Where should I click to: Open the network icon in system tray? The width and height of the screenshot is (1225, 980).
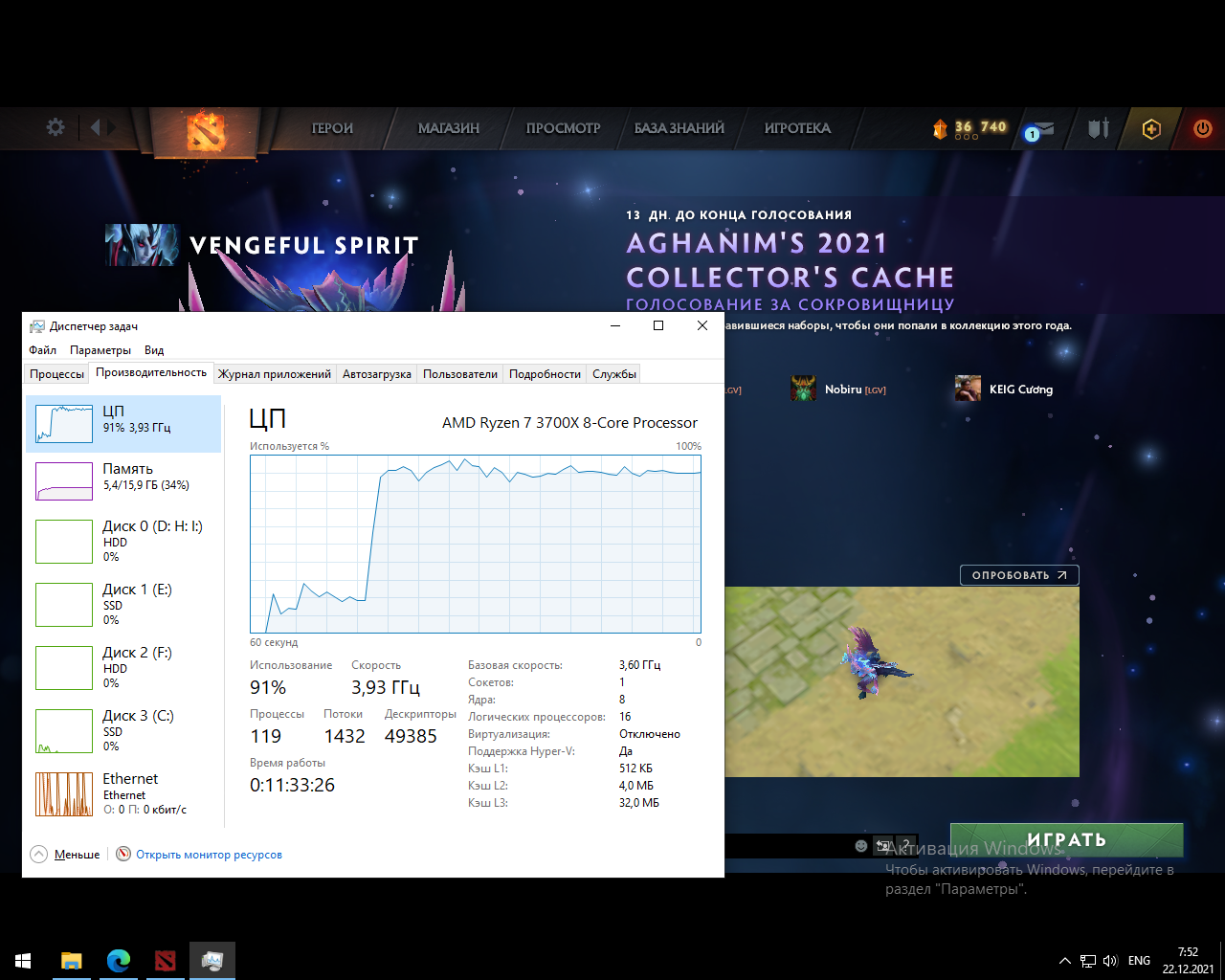1088,961
